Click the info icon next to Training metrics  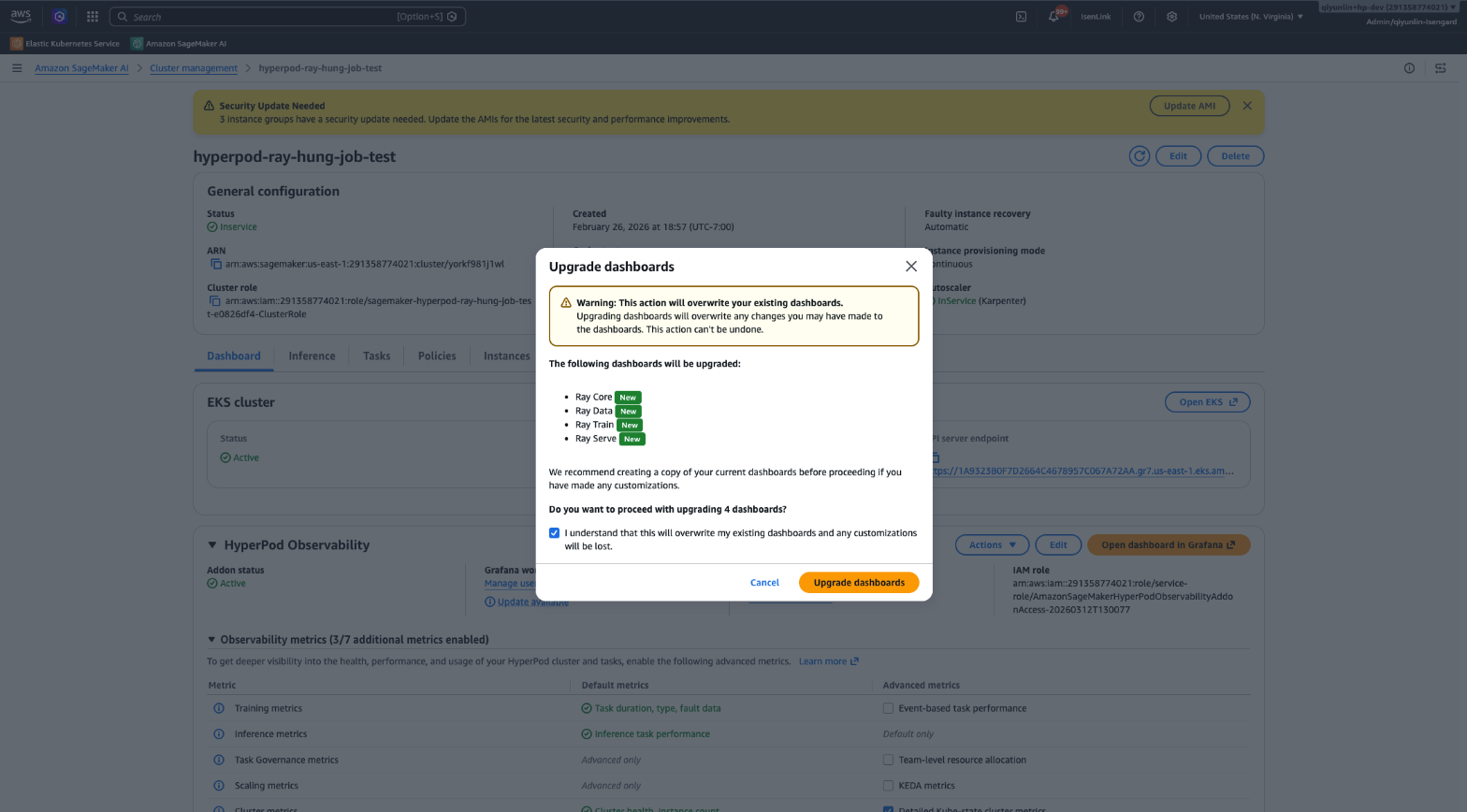point(219,708)
